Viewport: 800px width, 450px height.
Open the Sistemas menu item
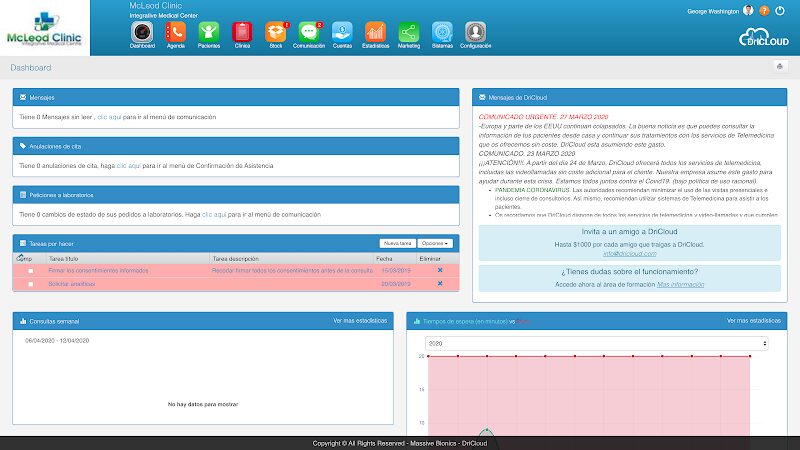pos(442,33)
